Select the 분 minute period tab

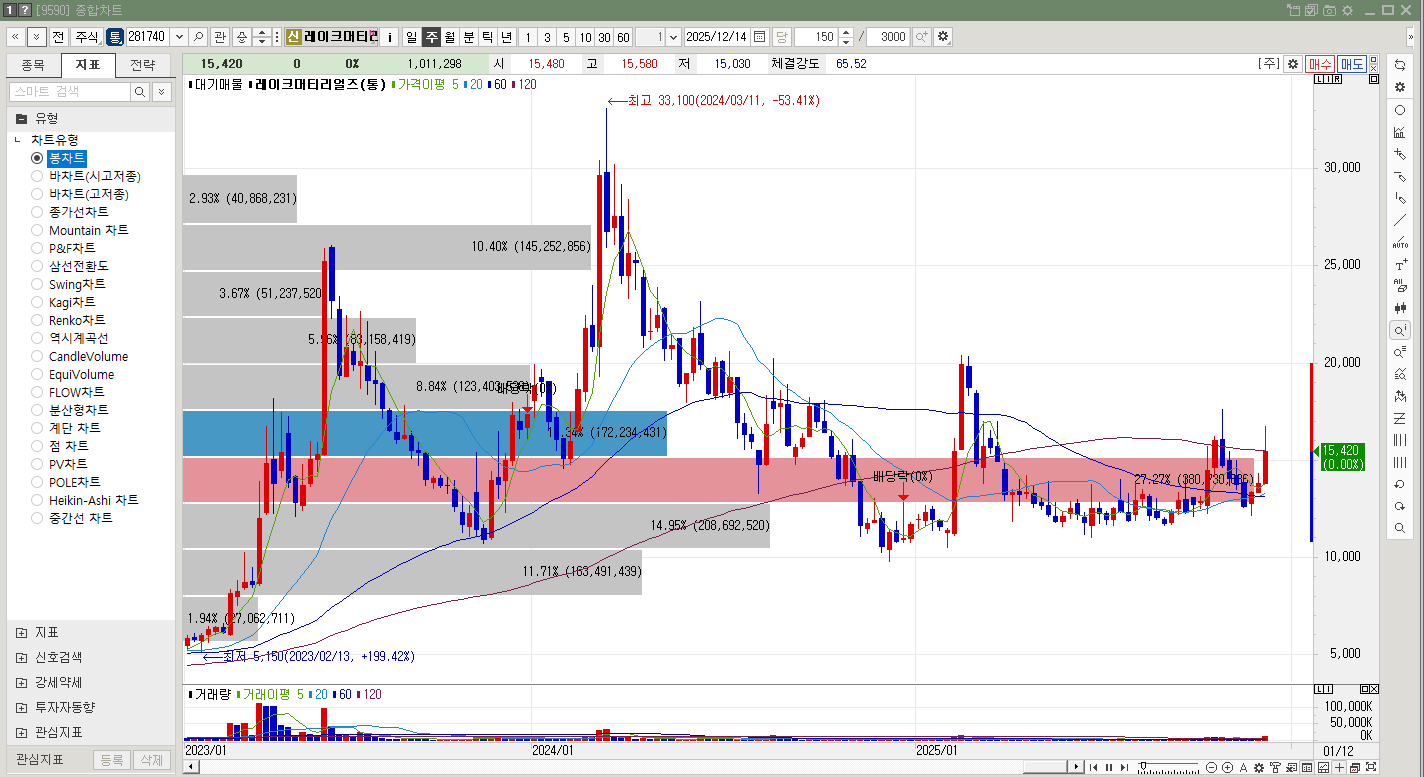[469, 36]
